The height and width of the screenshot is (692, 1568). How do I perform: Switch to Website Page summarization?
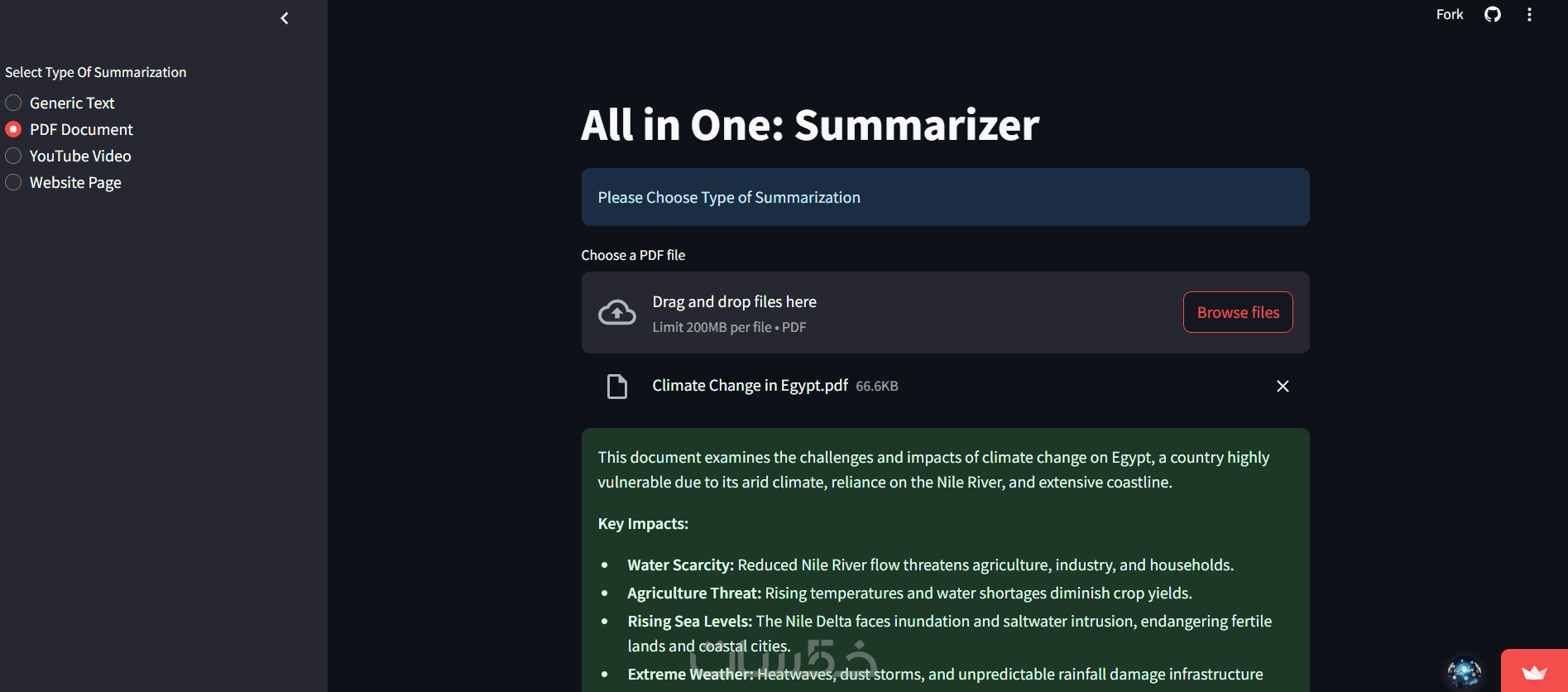[x=14, y=183]
